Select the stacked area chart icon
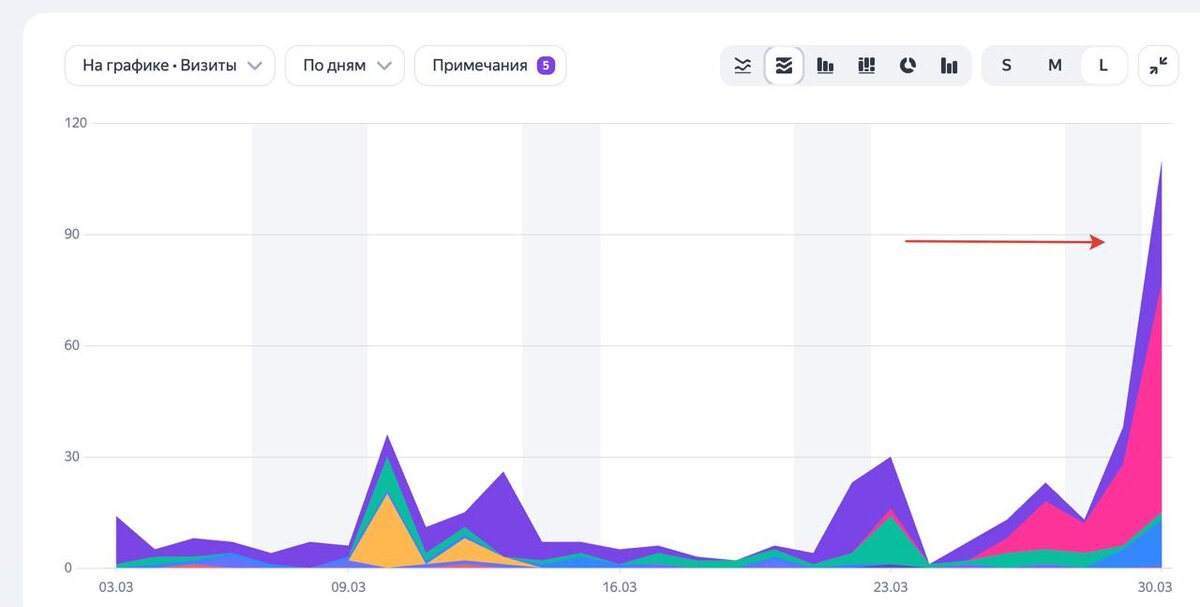The image size is (1200, 607). point(784,66)
